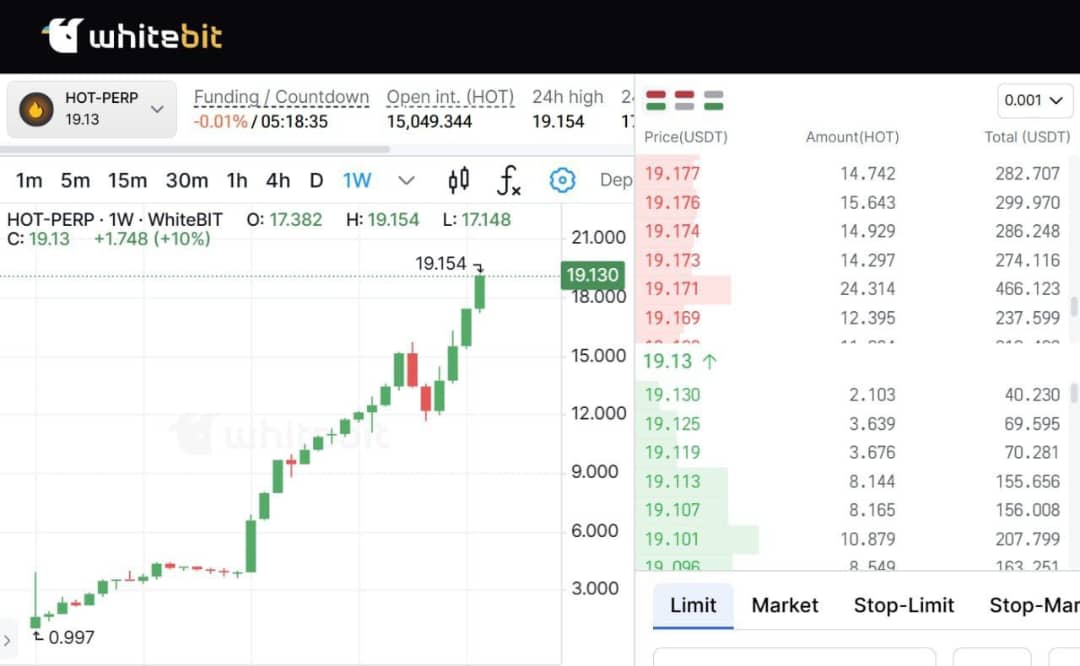Click the ask price 19.174
Screen dimensions: 1080x666
672,231
